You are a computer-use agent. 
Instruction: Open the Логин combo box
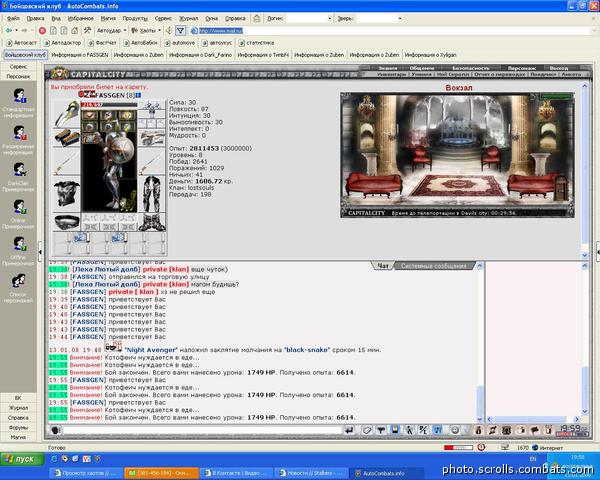pyautogui.click(x=309, y=18)
